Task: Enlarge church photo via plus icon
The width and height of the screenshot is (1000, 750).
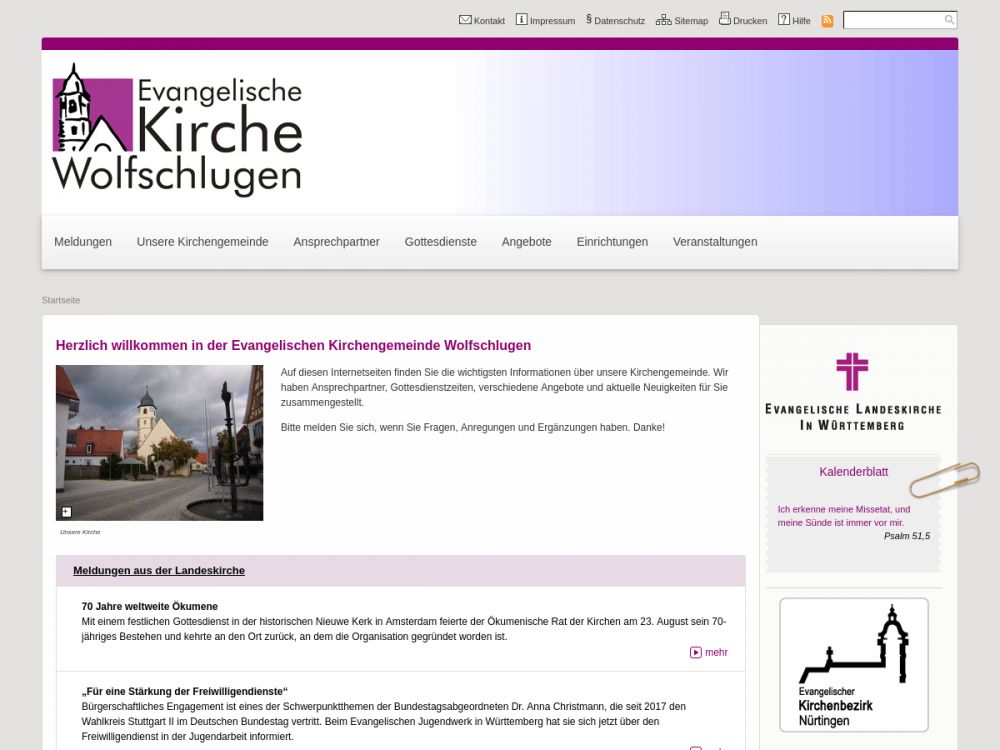Action: point(67,512)
